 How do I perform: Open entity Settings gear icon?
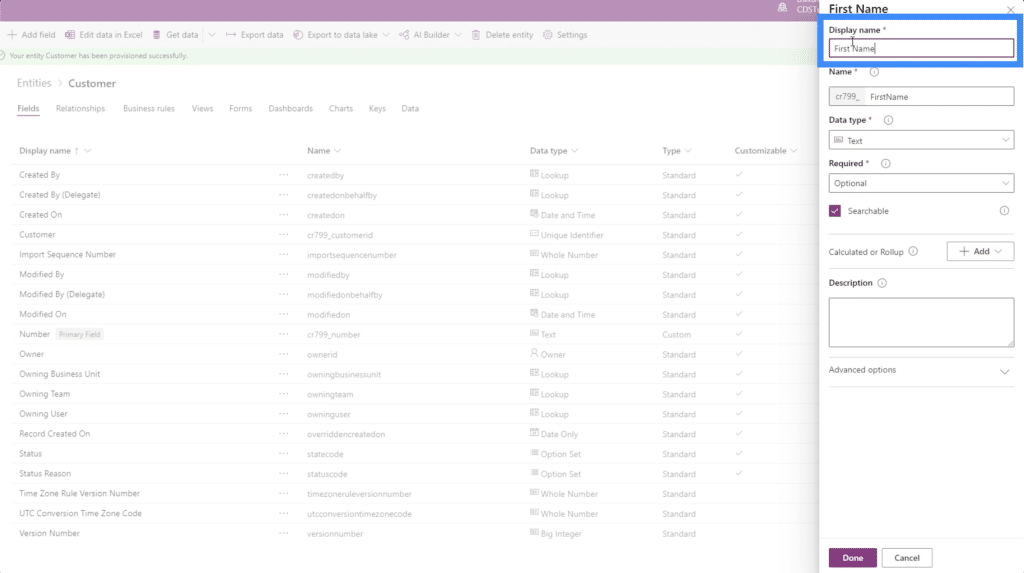pos(548,35)
